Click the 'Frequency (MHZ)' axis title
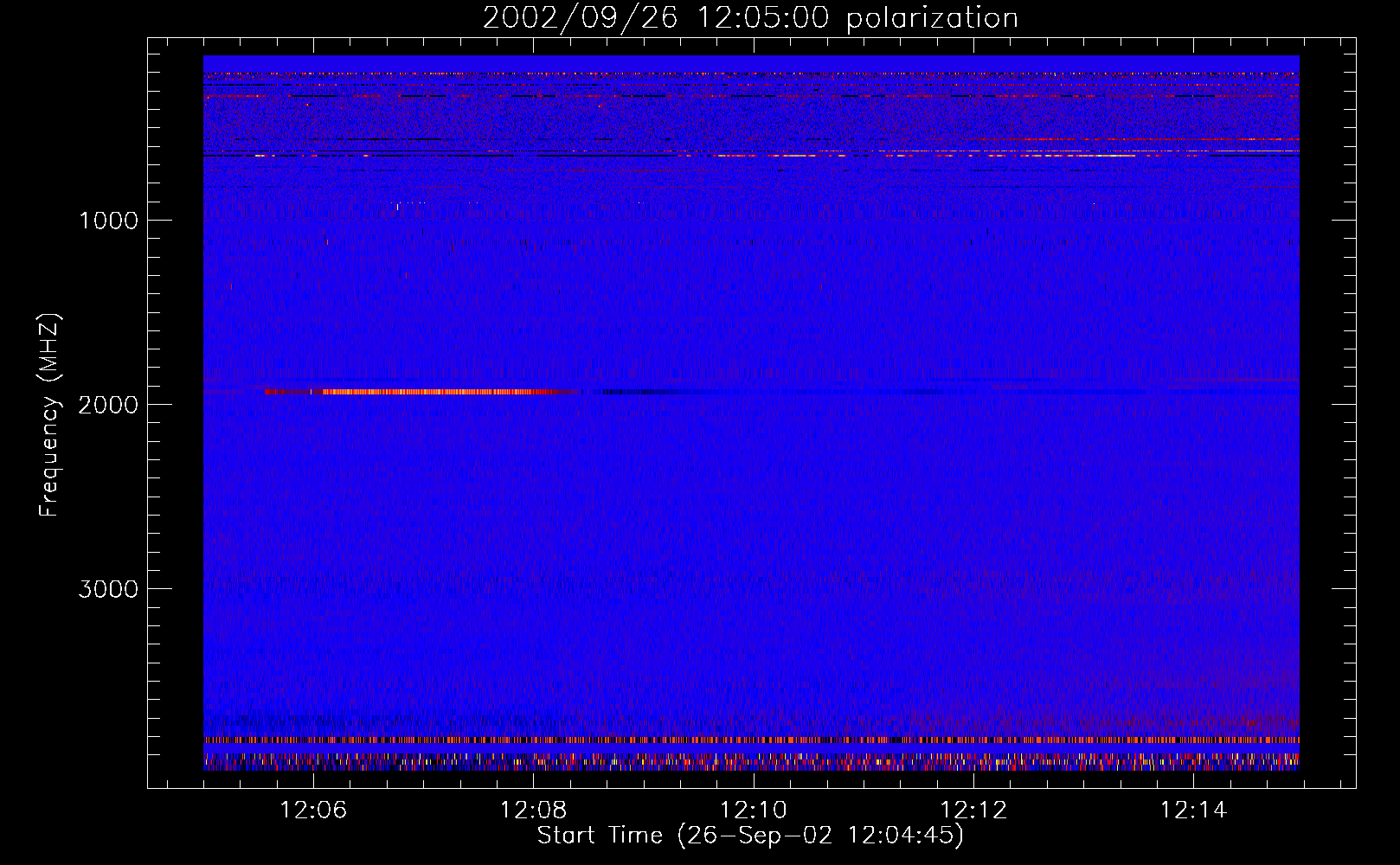 click(49, 415)
